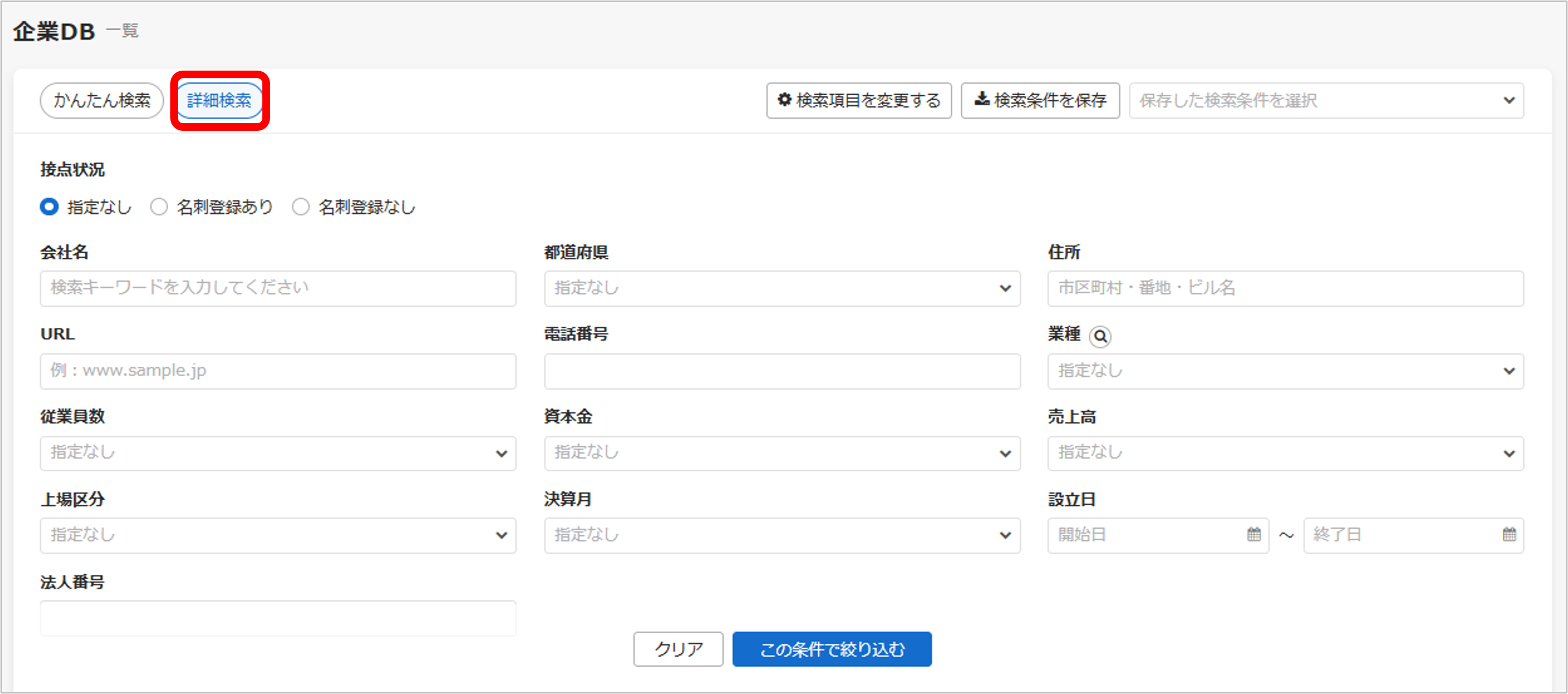Click the この条件で絞り込む button
The height and width of the screenshot is (694, 1568).
coord(831,649)
